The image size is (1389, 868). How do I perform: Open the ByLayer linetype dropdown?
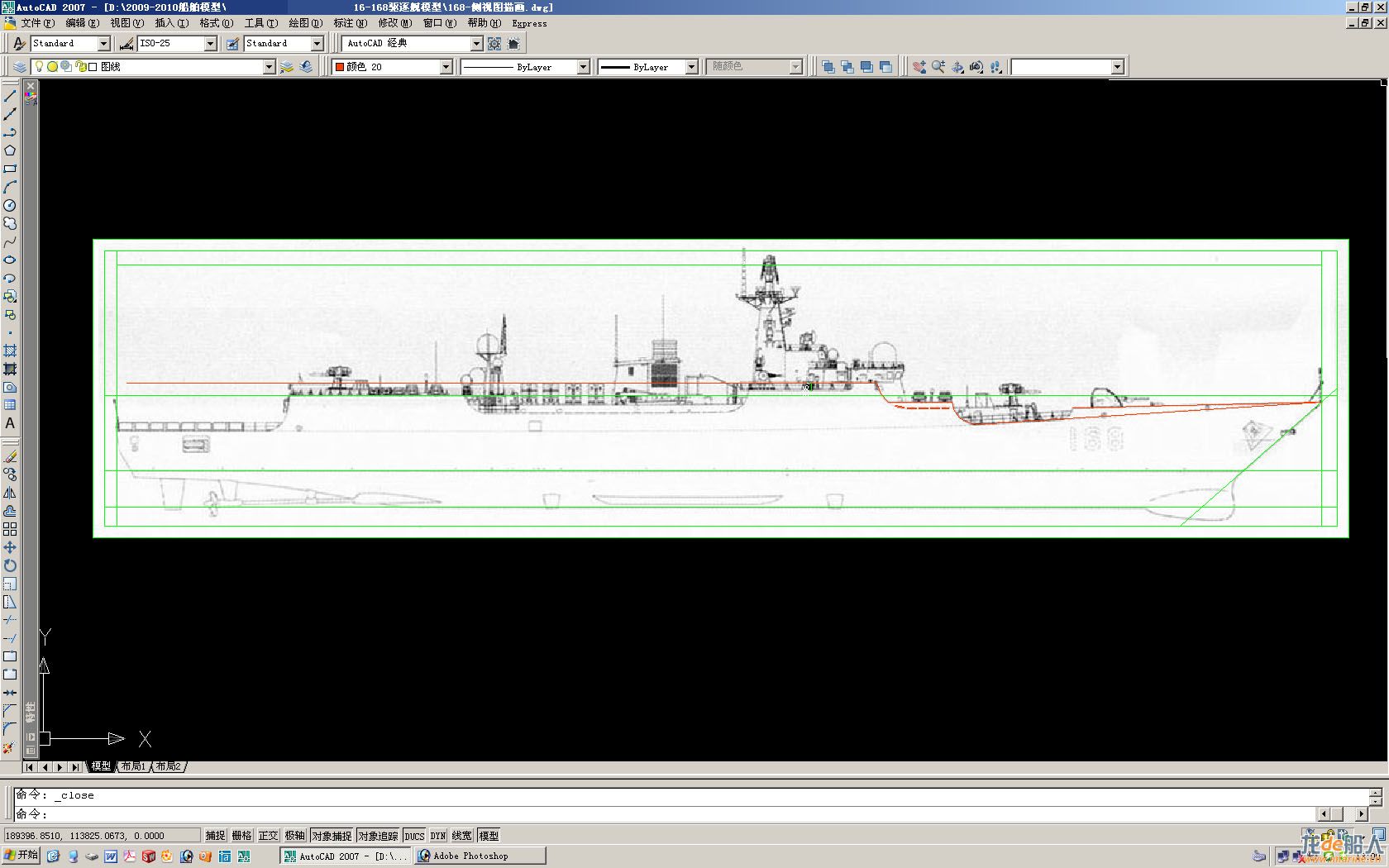583,67
